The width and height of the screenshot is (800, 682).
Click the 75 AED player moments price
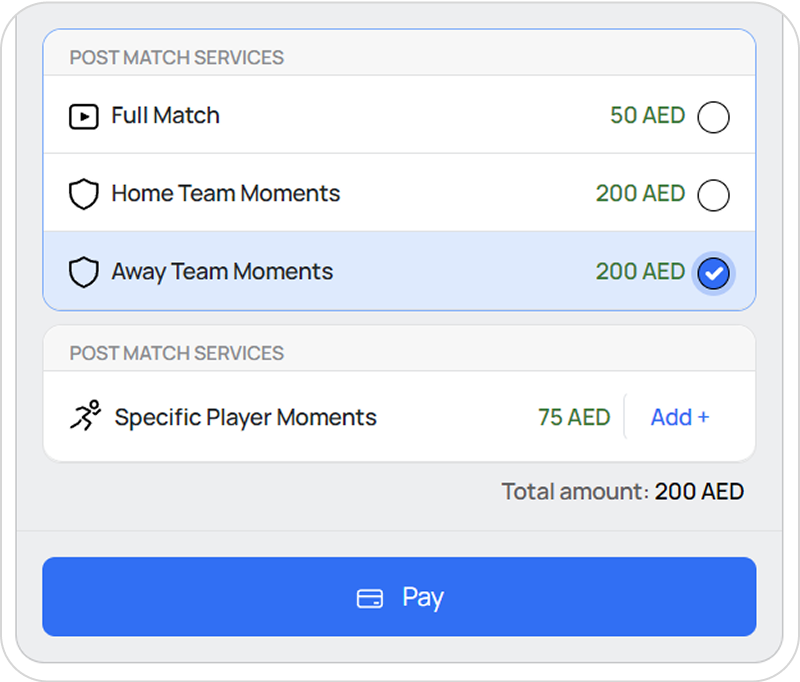574,417
